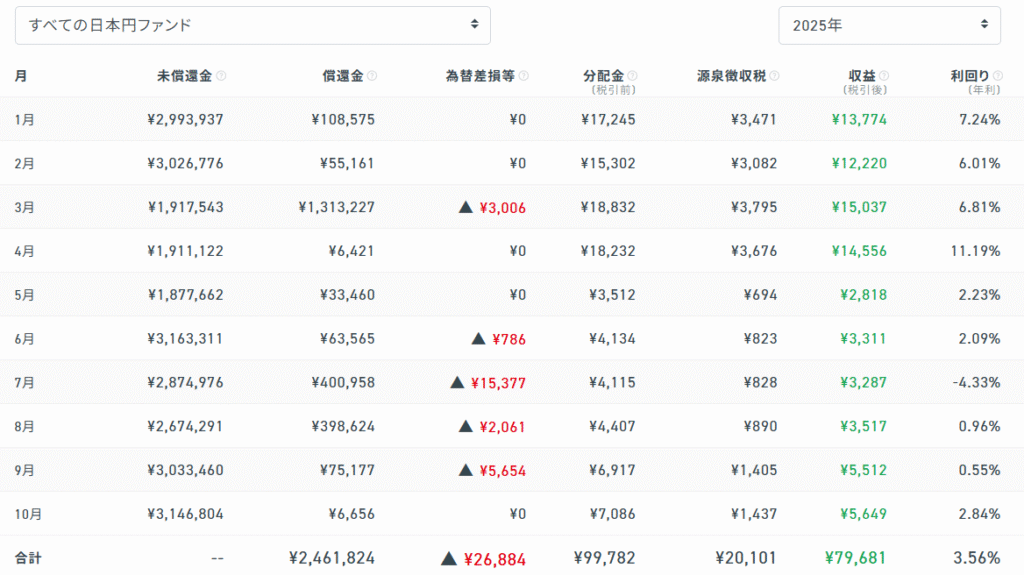This screenshot has height=575, width=1024.
Task: Open the 2025年 year selector
Action: pos(889,25)
